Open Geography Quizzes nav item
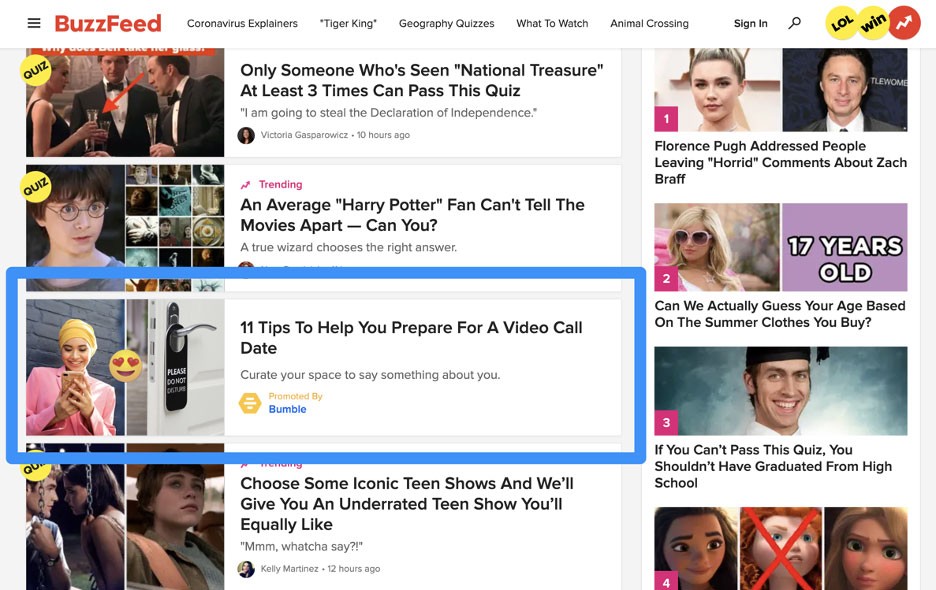936x590 pixels. click(x=447, y=23)
